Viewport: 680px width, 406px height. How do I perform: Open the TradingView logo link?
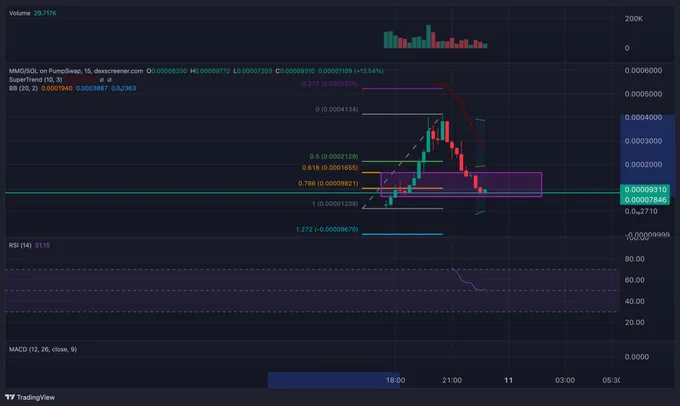(30, 397)
